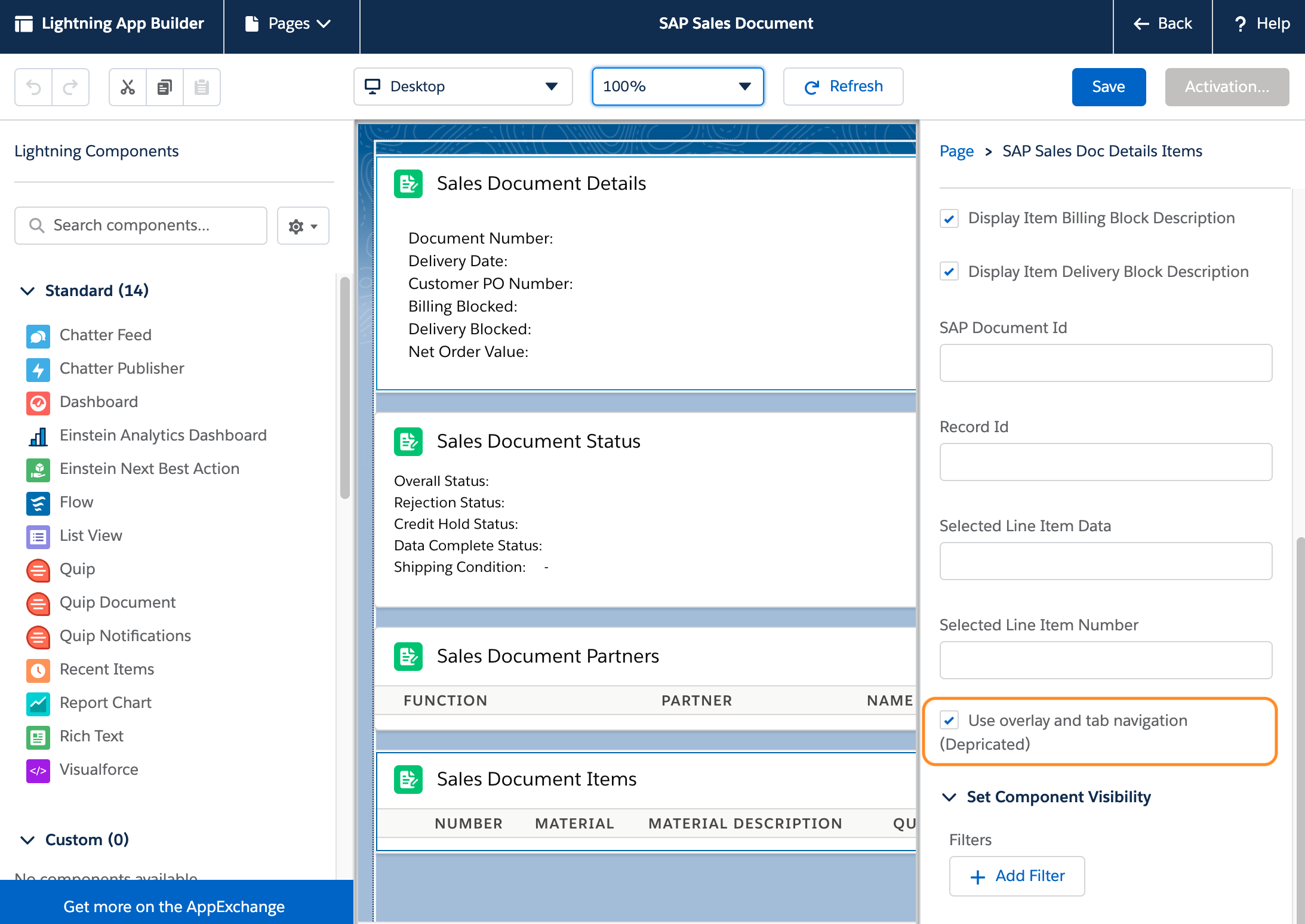Click the Paste clipboard icon

tap(202, 87)
